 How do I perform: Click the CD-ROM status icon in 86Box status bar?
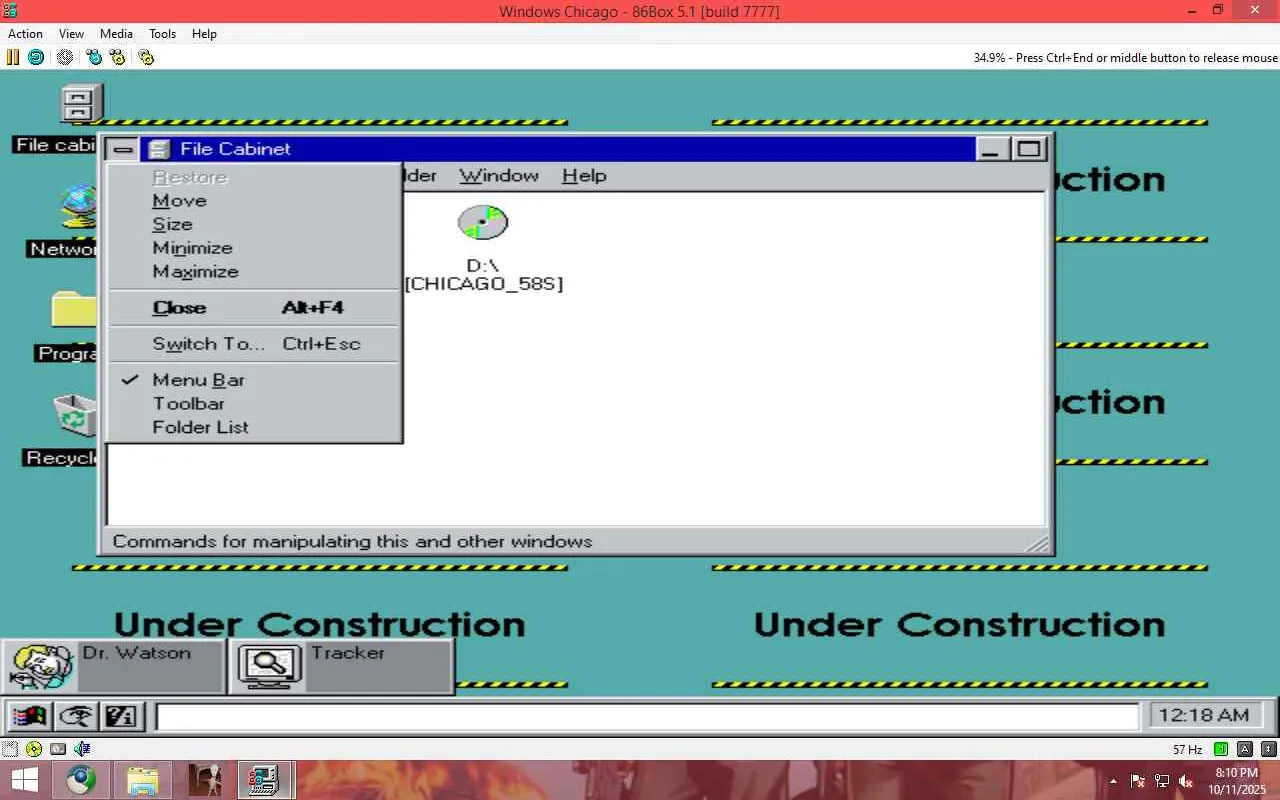35,749
